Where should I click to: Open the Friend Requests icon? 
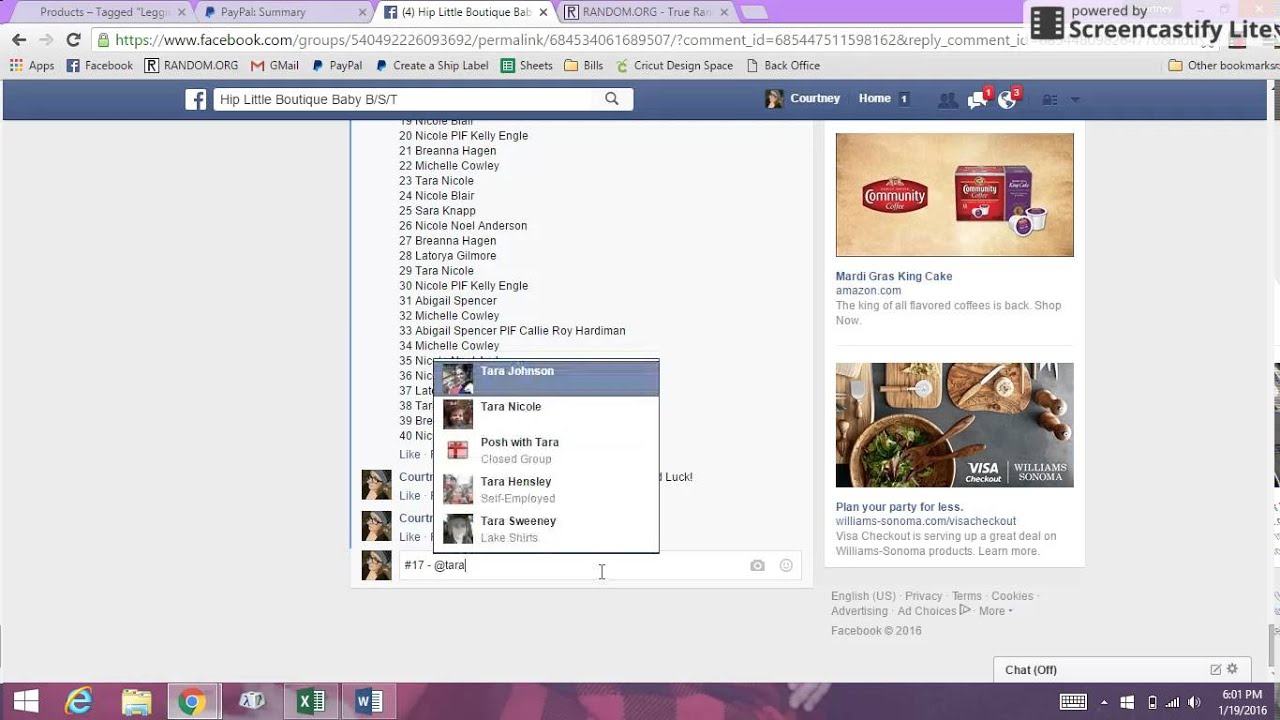coord(947,100)
